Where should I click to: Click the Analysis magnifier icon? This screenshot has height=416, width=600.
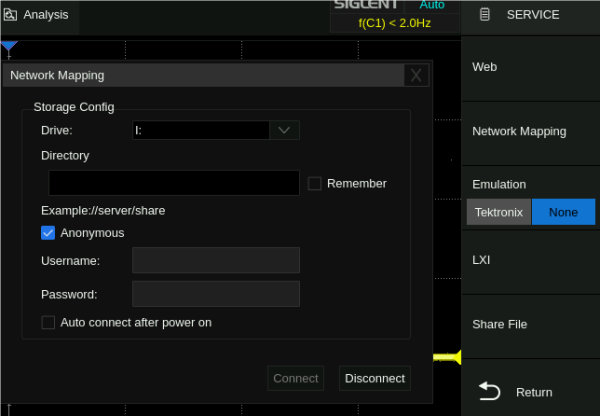[x=11, y=15]
